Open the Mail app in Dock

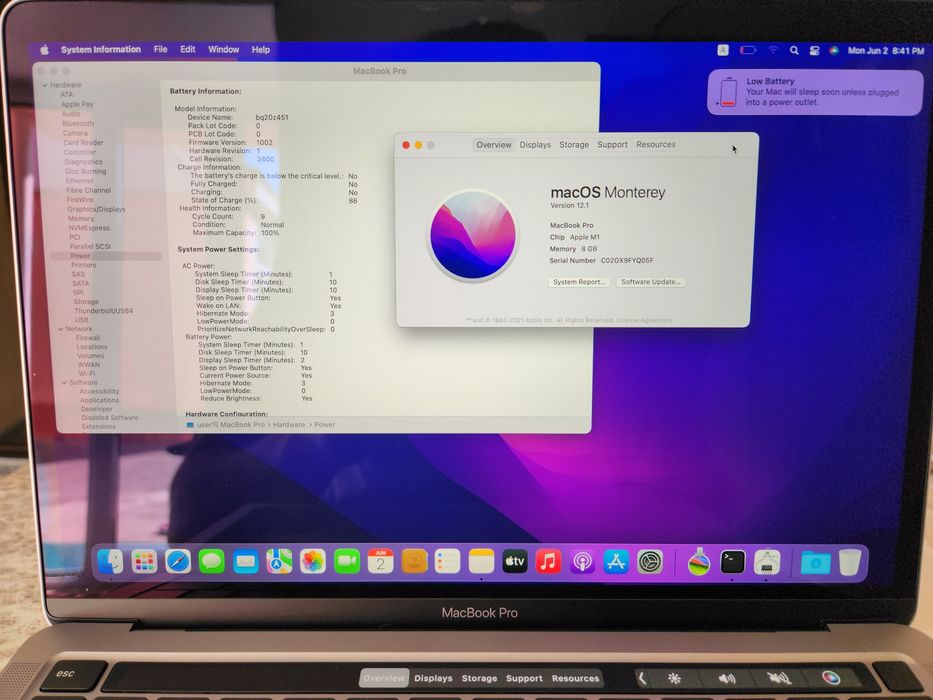pyautogui.click(x=245, y=561)
